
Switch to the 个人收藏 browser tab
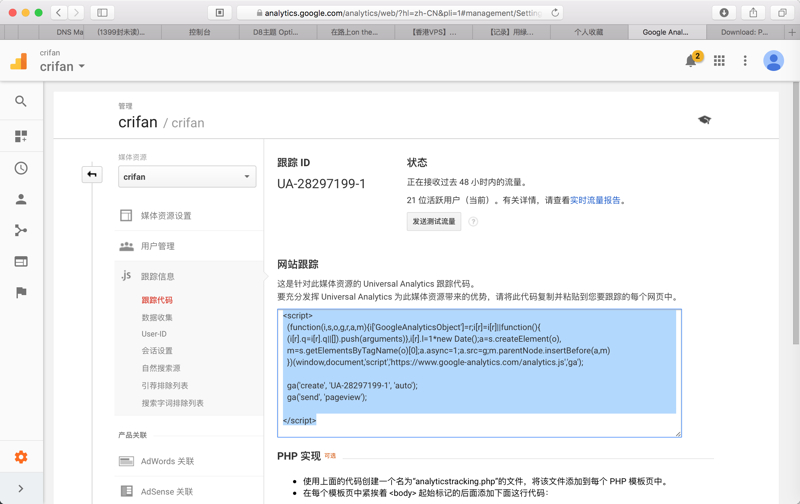tap(589, 32)
